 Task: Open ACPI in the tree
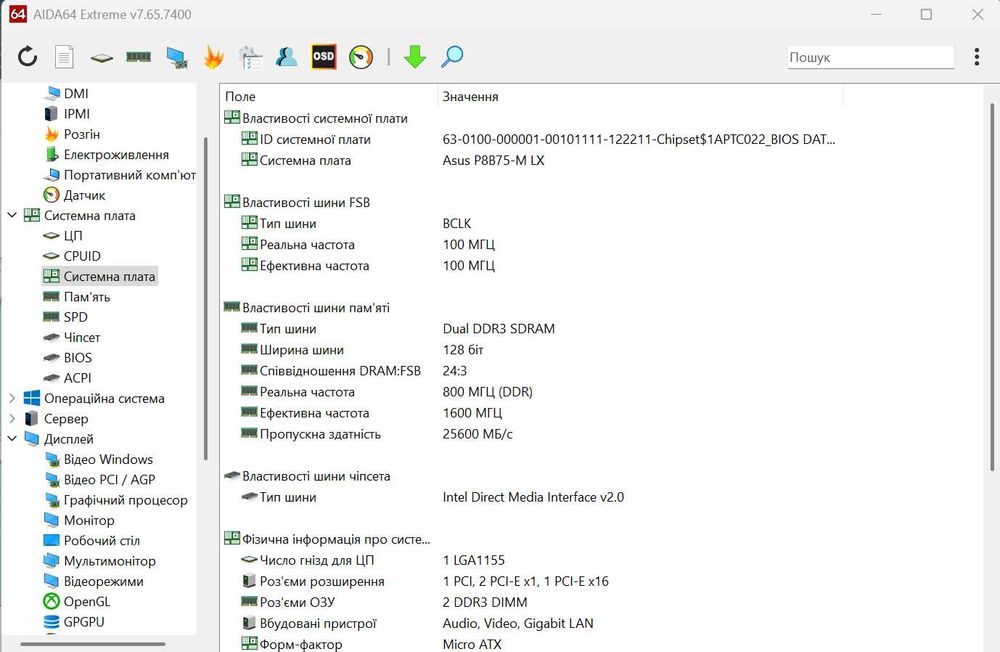[67, 378]
